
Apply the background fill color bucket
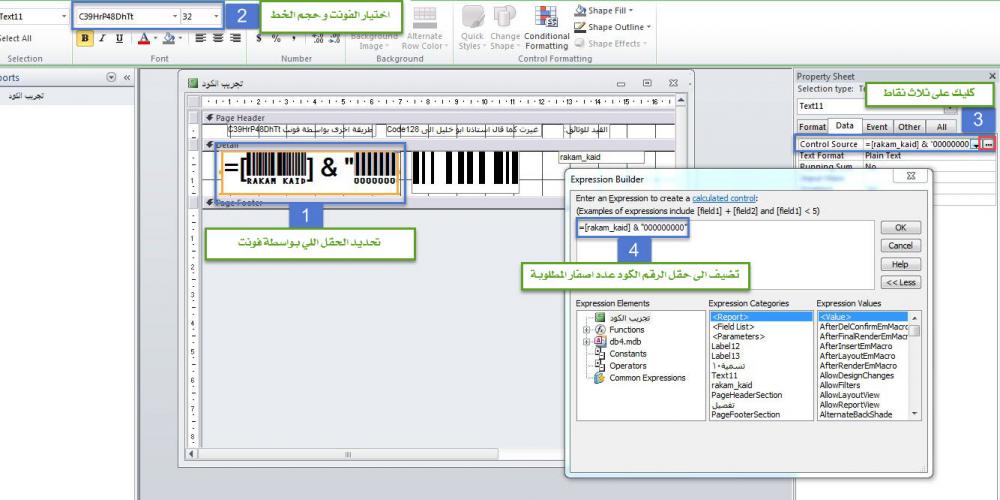pos(168,39)
